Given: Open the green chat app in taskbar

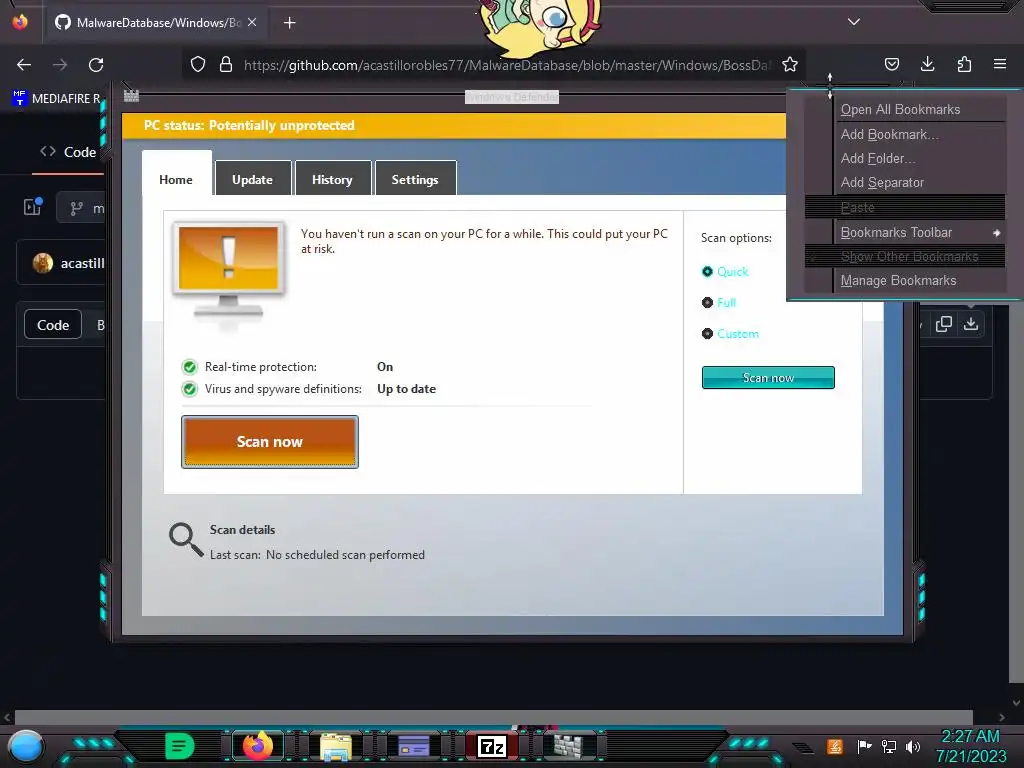Looking at the screenshot, I should click(180, 746).
